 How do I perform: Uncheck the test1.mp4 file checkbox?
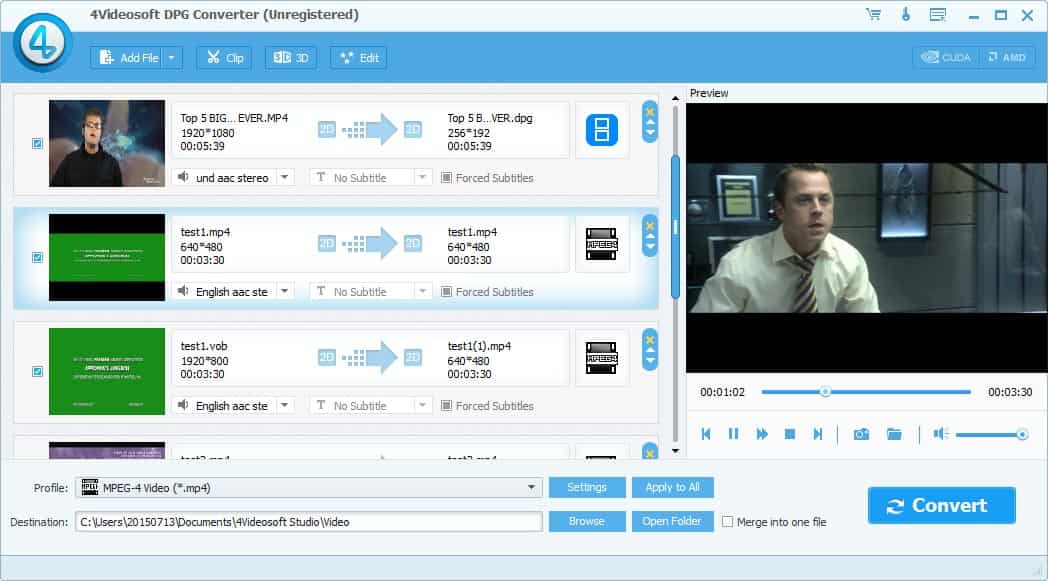(x=37, y=257)
